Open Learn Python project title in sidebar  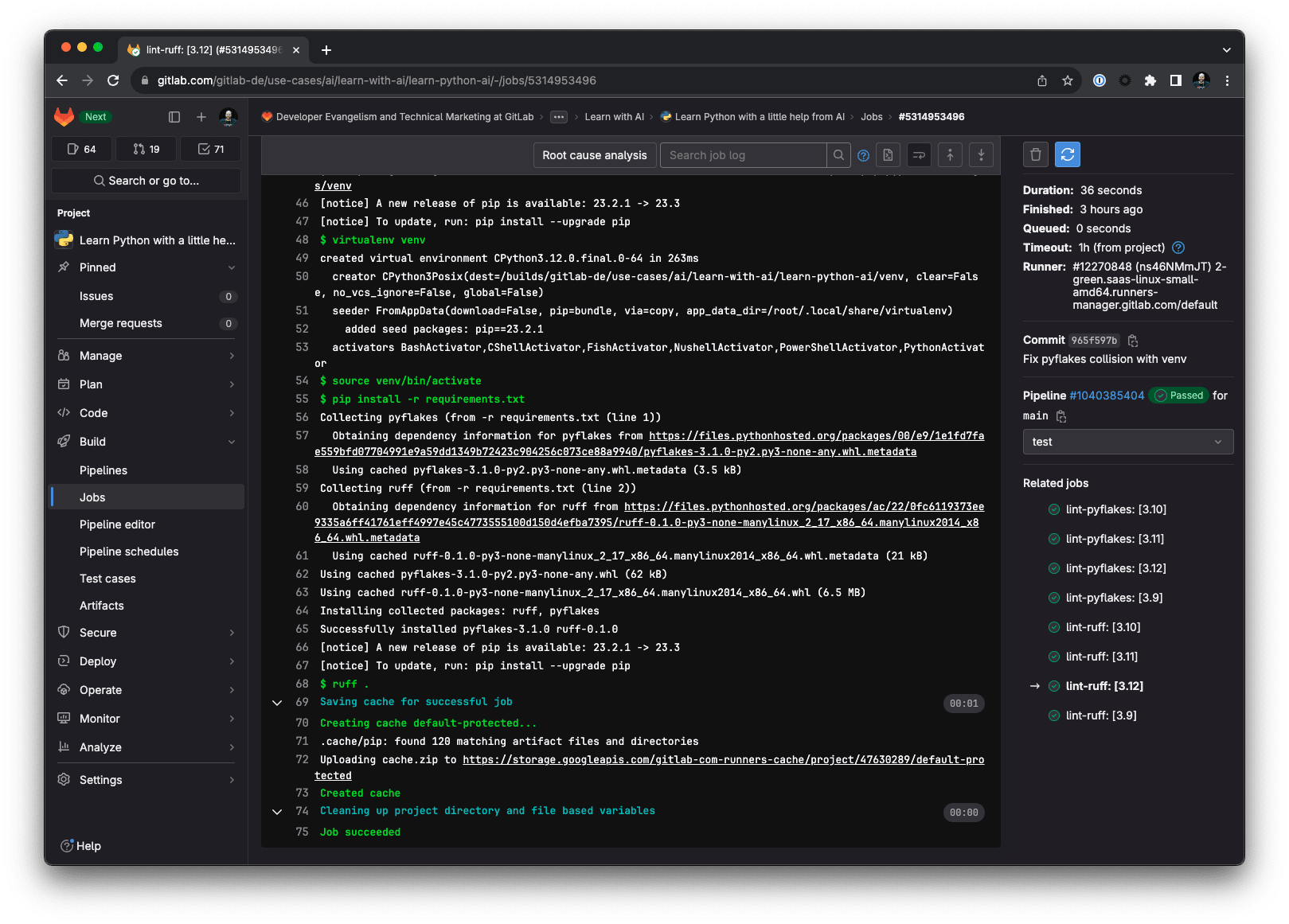pos(146,240)
